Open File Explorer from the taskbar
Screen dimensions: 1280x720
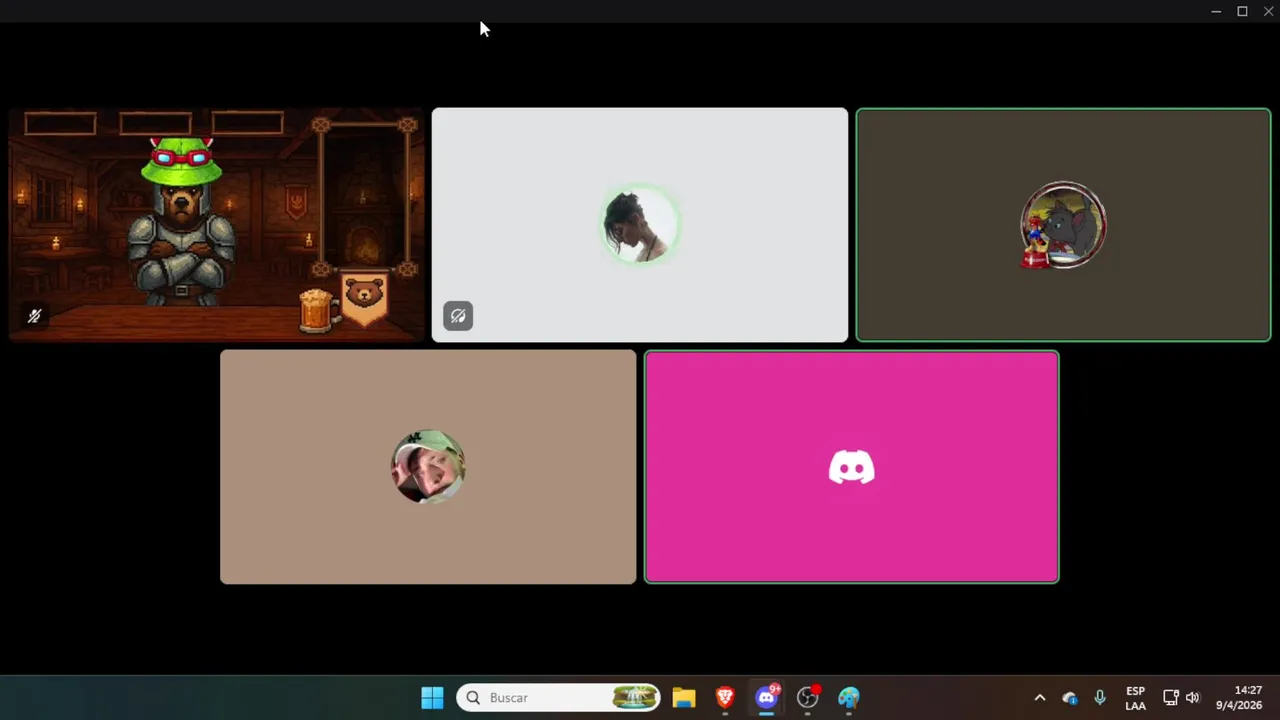(x=683, y=697)
